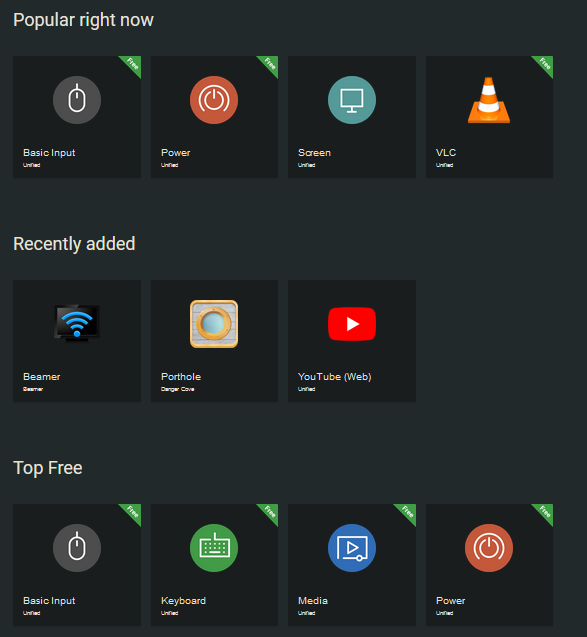Image resolution: width=587 pixels, height=637 pixels.
Task: Click the "Top Free" heading
Action: 48,468
